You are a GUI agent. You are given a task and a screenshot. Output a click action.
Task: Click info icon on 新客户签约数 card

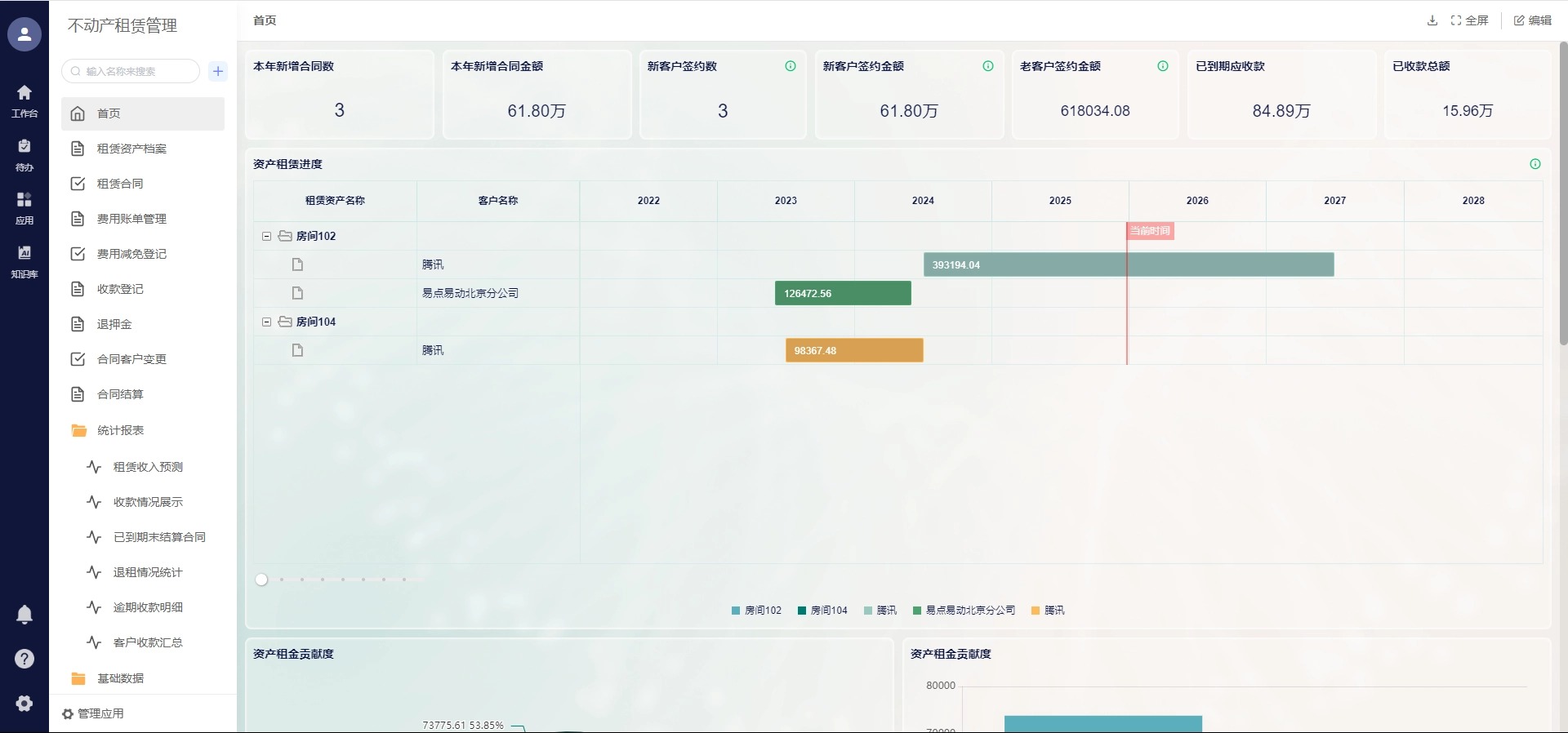790,66
